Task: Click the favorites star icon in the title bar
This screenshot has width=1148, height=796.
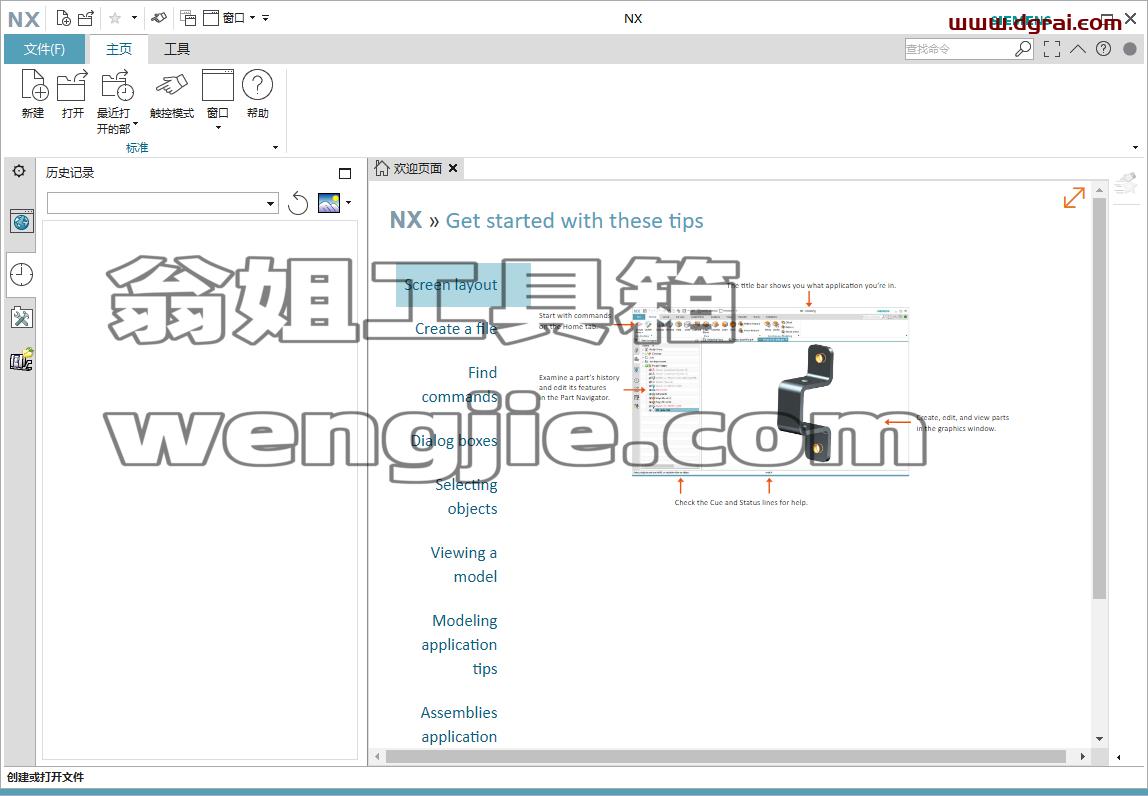Action: point(114,18)
